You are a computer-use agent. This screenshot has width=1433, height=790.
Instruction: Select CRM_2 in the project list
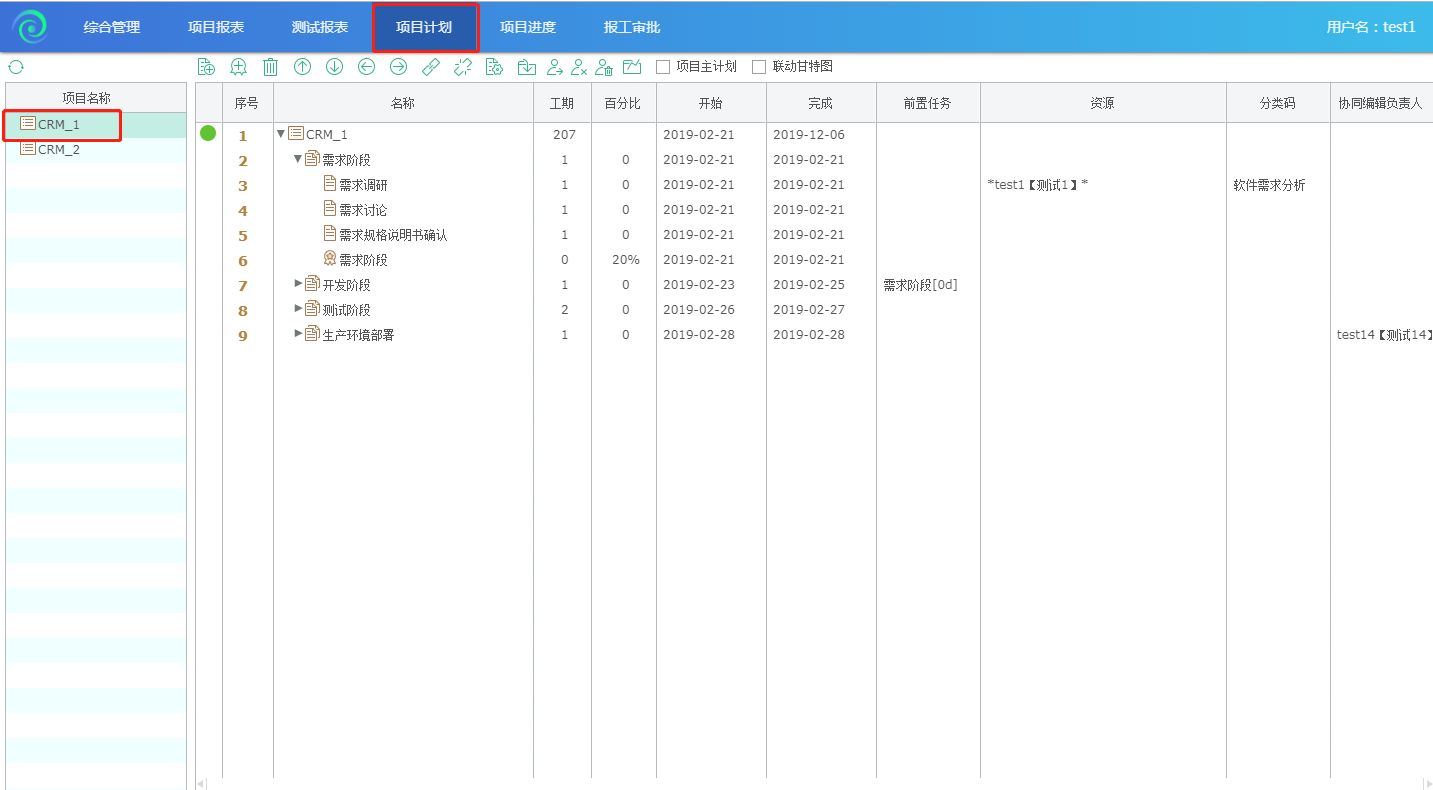[59, 150]
